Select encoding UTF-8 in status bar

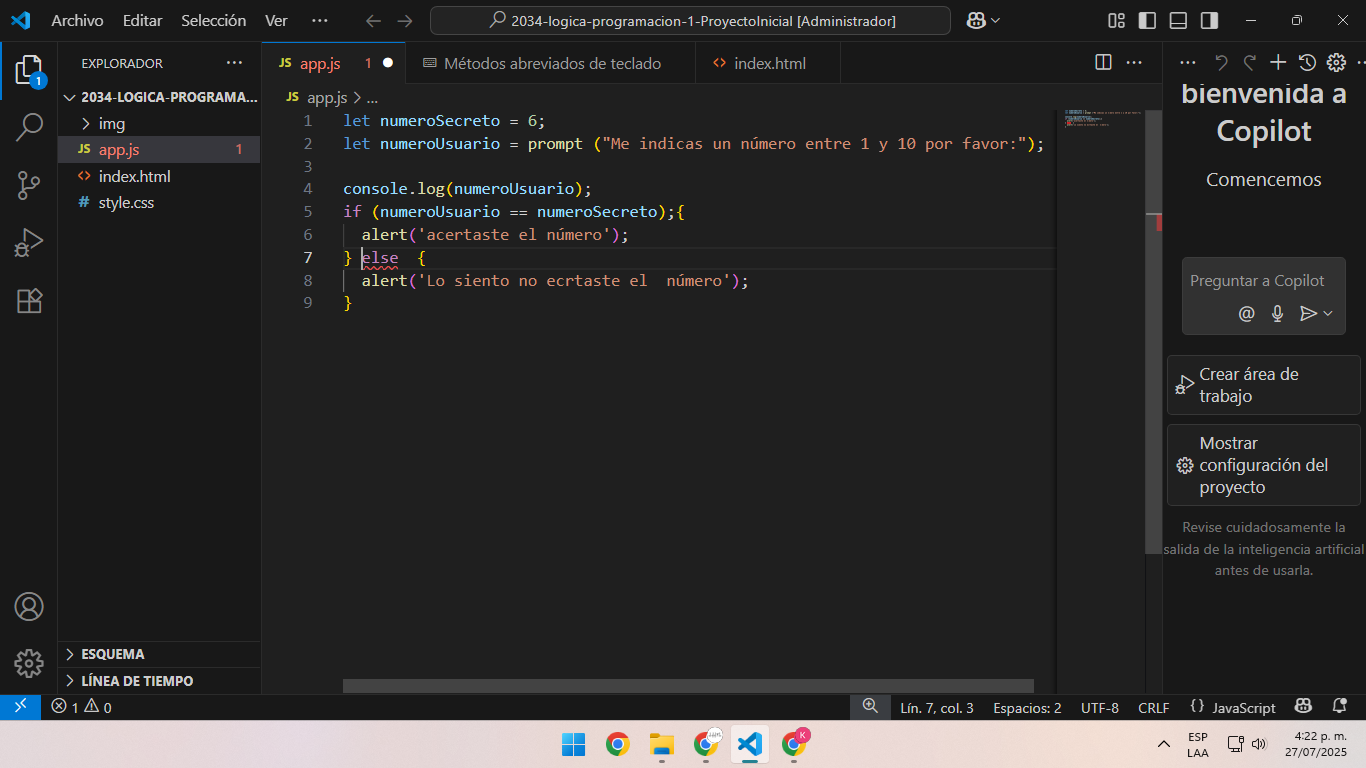[x=1100, y=707]
